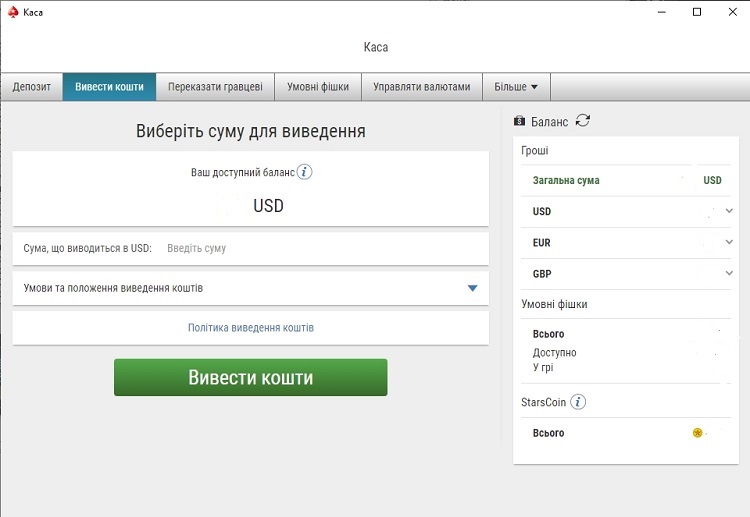Viewport: 750px width, 517px height.
Task: Click the Доступно row under Умовні фішки
Action: 626,353
